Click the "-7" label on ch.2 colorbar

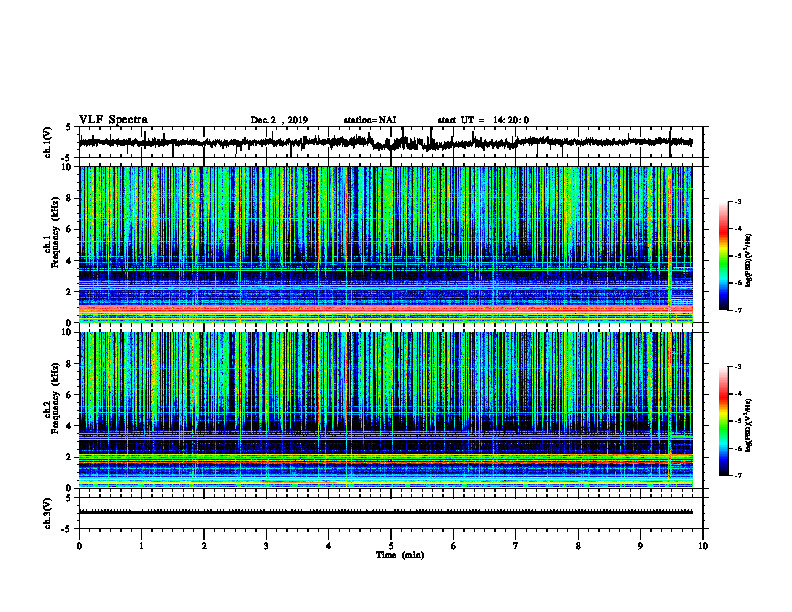click(x=737, y=476)
